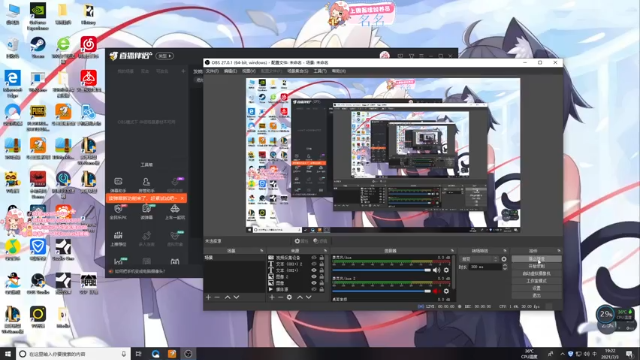Open the Edge browser on the taskbar
The height and width of the screenshot is (360, 640).
(156, 354)
